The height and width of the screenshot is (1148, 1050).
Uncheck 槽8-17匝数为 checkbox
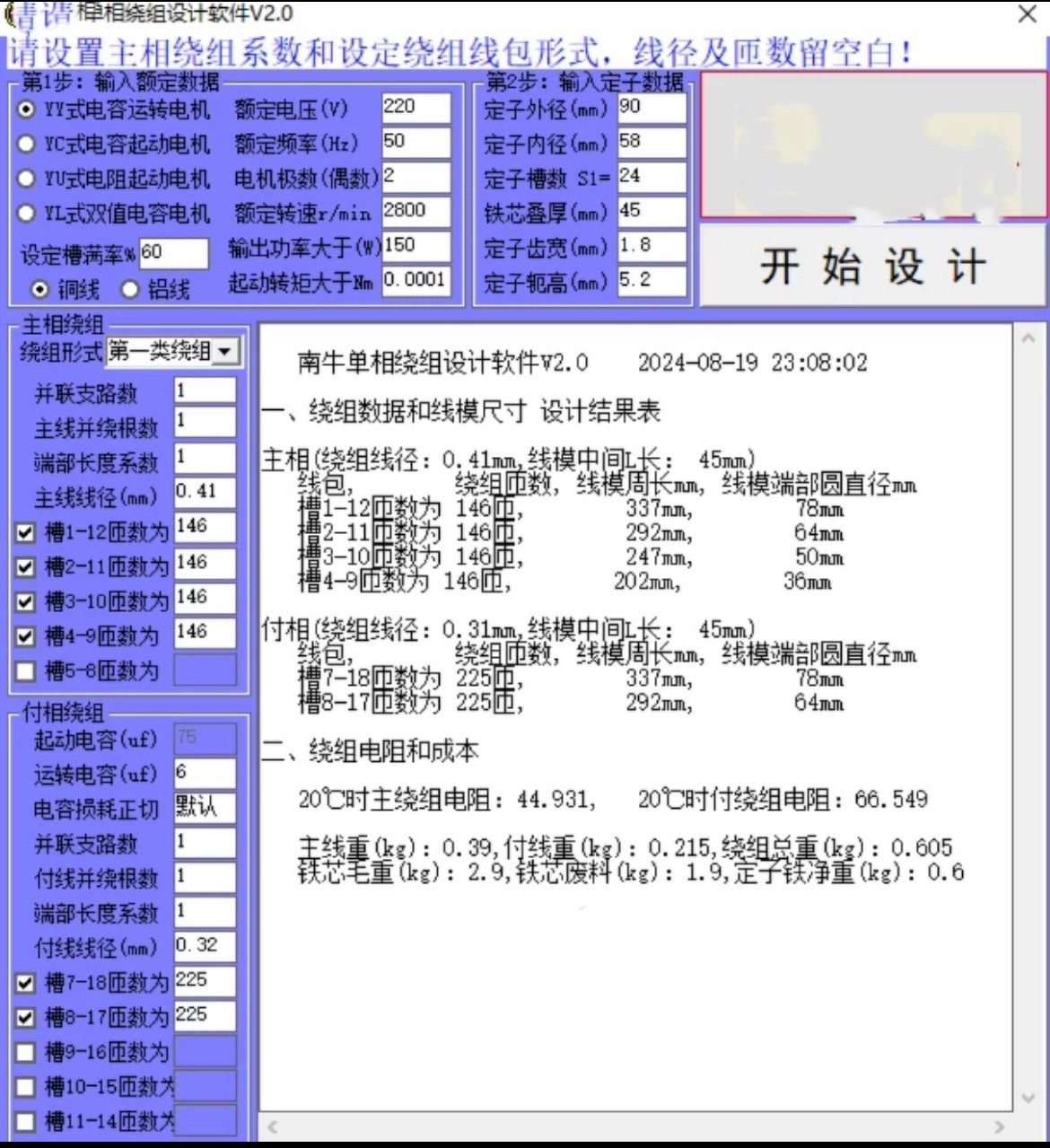pyautogui.click(x=26, y=1018)
